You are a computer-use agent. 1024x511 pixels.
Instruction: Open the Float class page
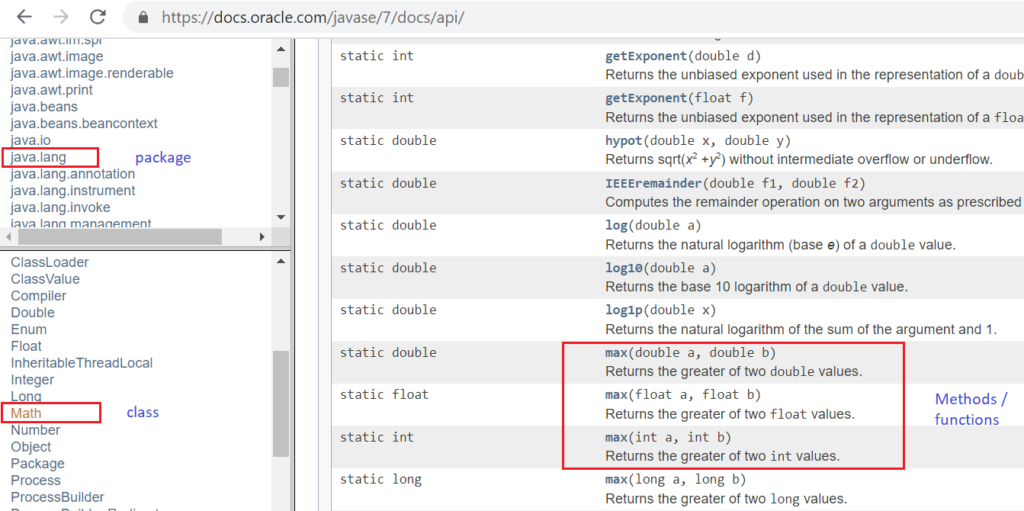click(x=26, y=346)
